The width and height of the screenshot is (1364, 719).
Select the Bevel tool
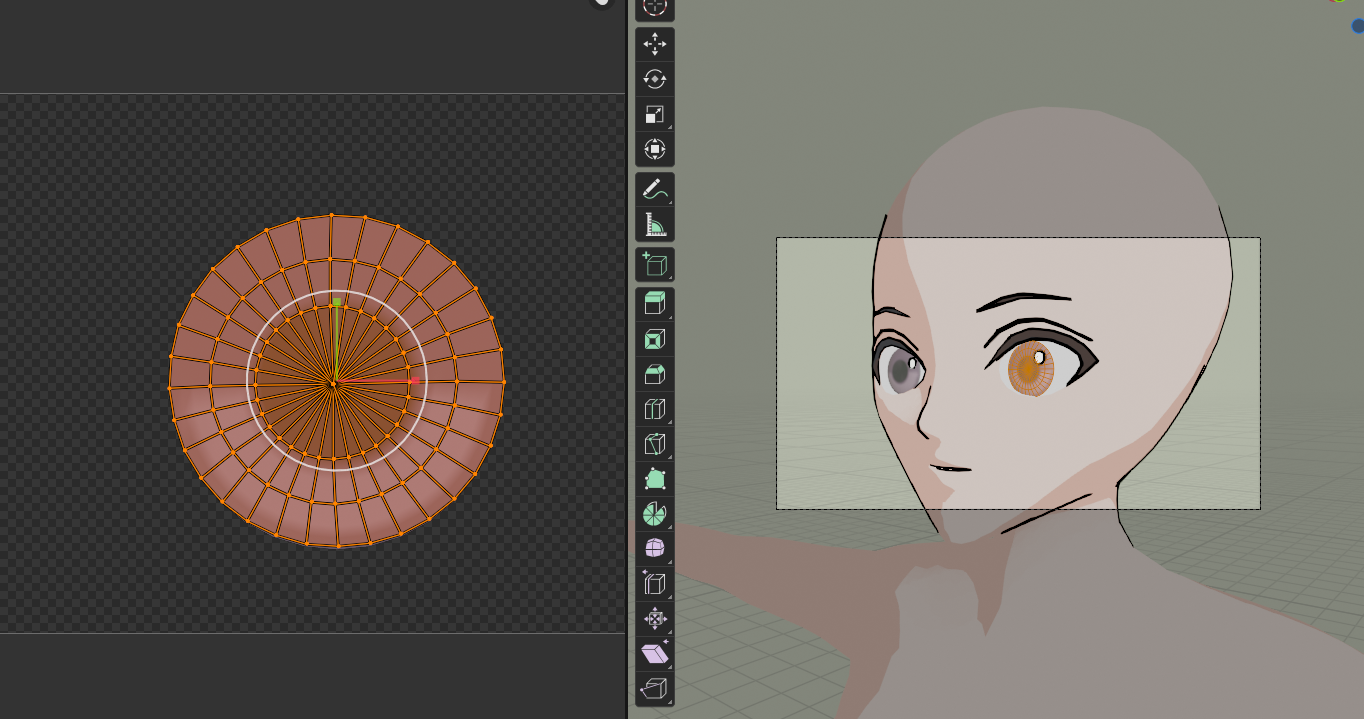655,374
